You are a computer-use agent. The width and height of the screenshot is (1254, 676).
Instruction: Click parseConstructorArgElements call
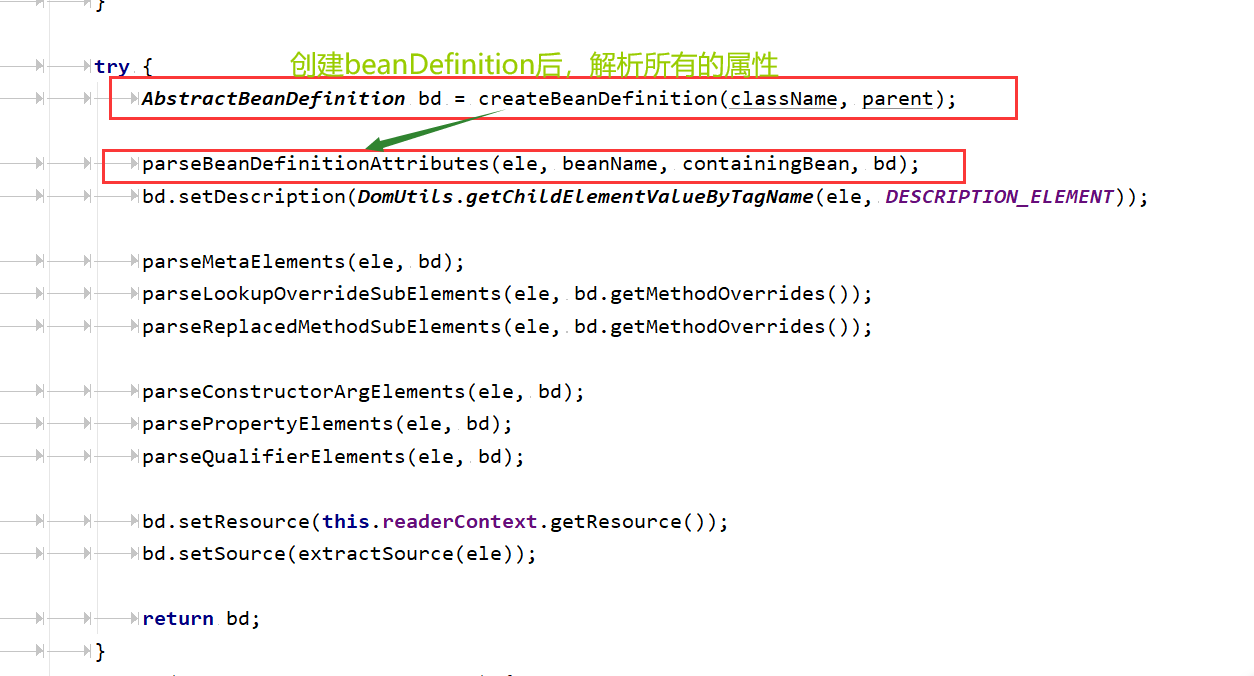pyautogui.click(x=303, y=392)
